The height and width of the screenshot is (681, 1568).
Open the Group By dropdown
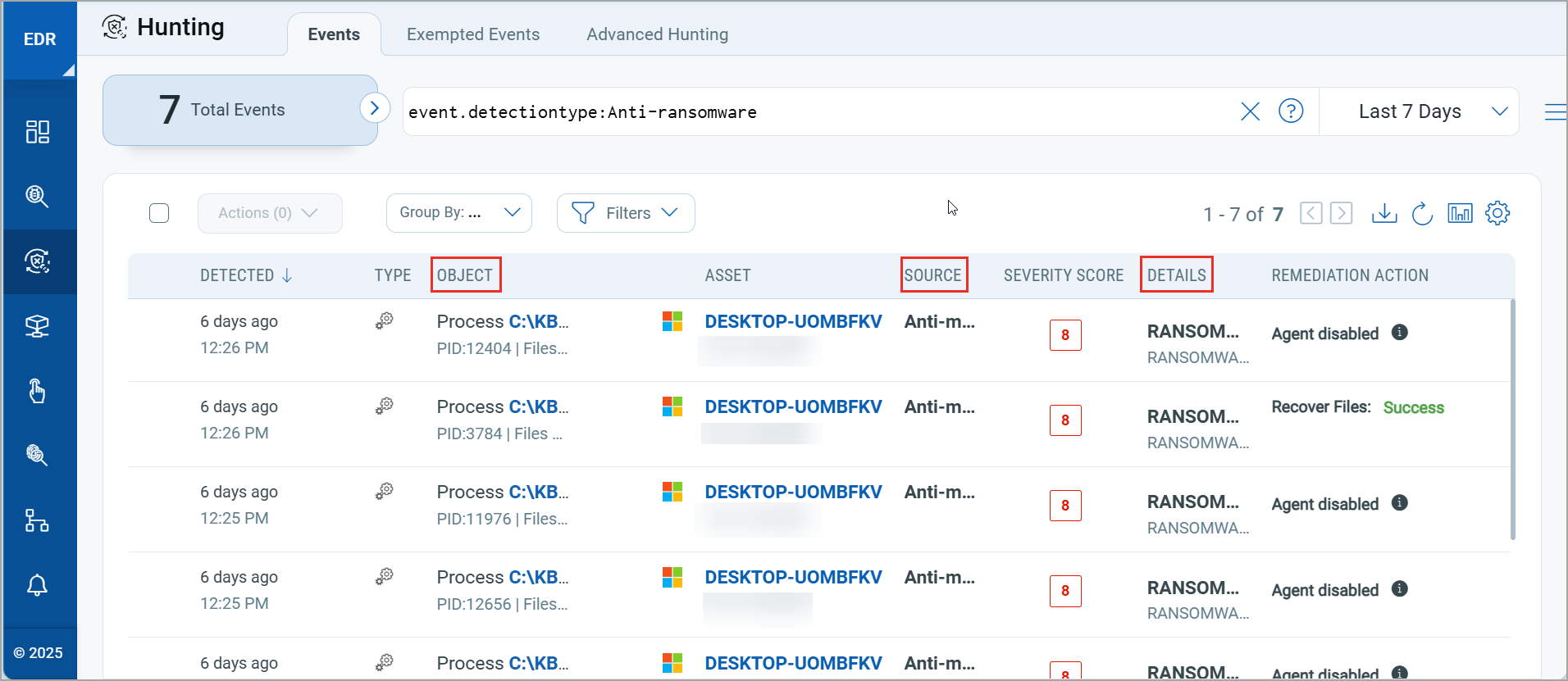pyautogui.click(x=458, y=213)
